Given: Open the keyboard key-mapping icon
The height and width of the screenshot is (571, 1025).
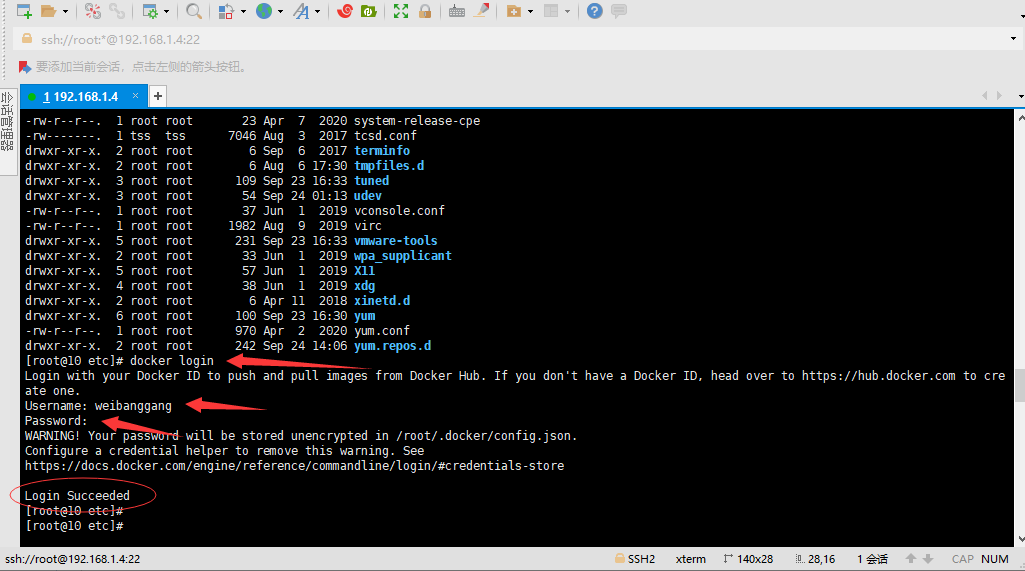Looking at the screenshot, I should coord(457,11).
